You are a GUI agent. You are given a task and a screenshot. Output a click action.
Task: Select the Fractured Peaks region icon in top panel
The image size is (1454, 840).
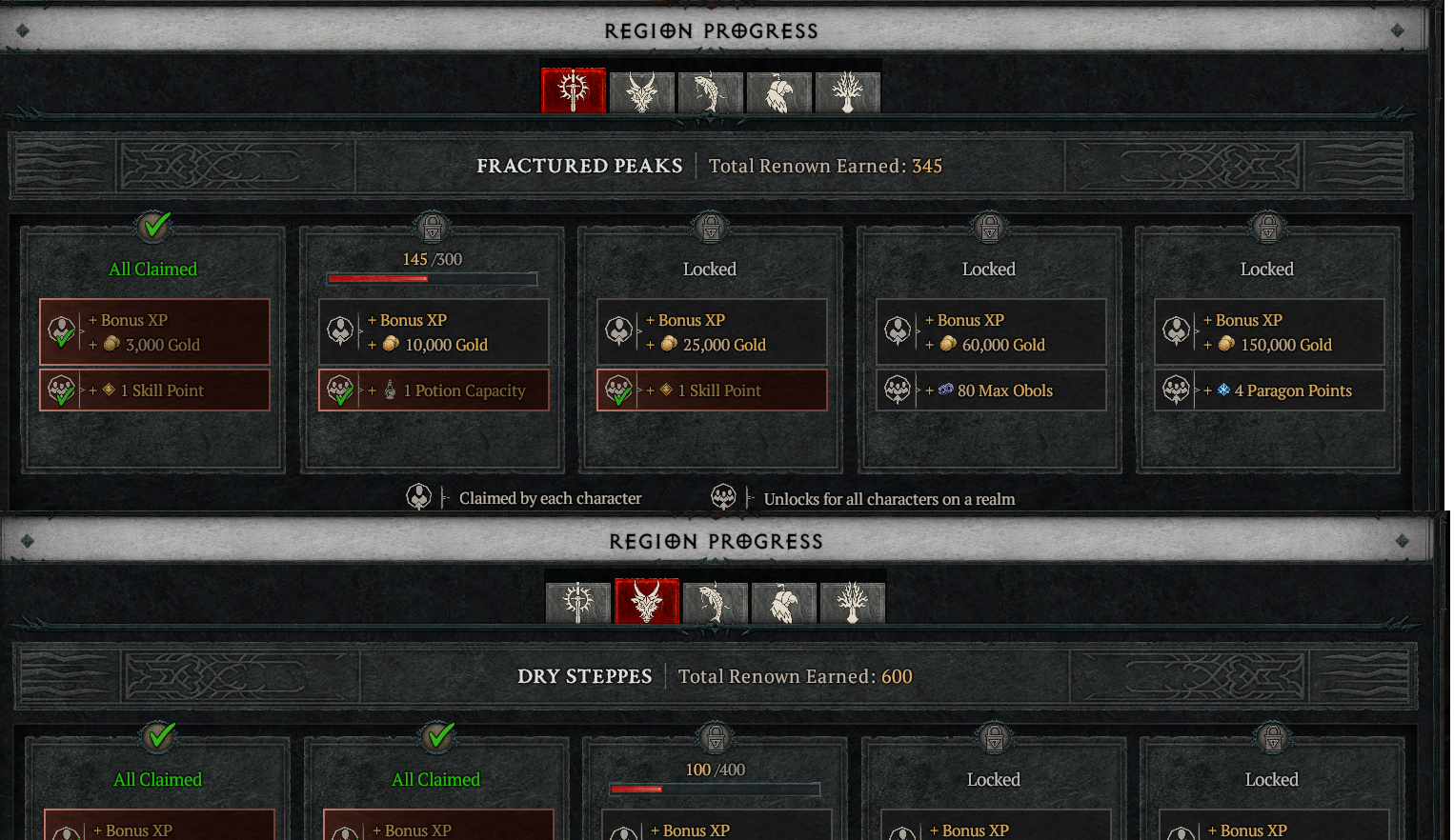coord(574,91)
